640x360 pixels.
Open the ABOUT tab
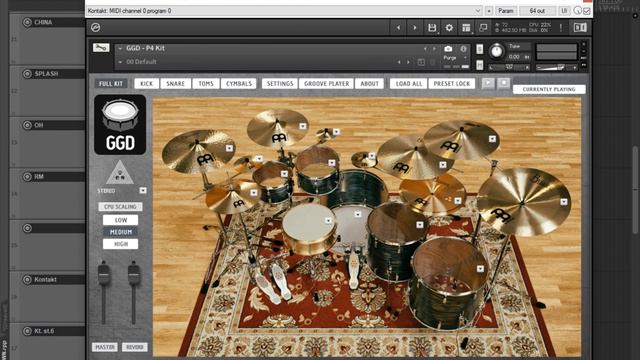pos(369,84)
